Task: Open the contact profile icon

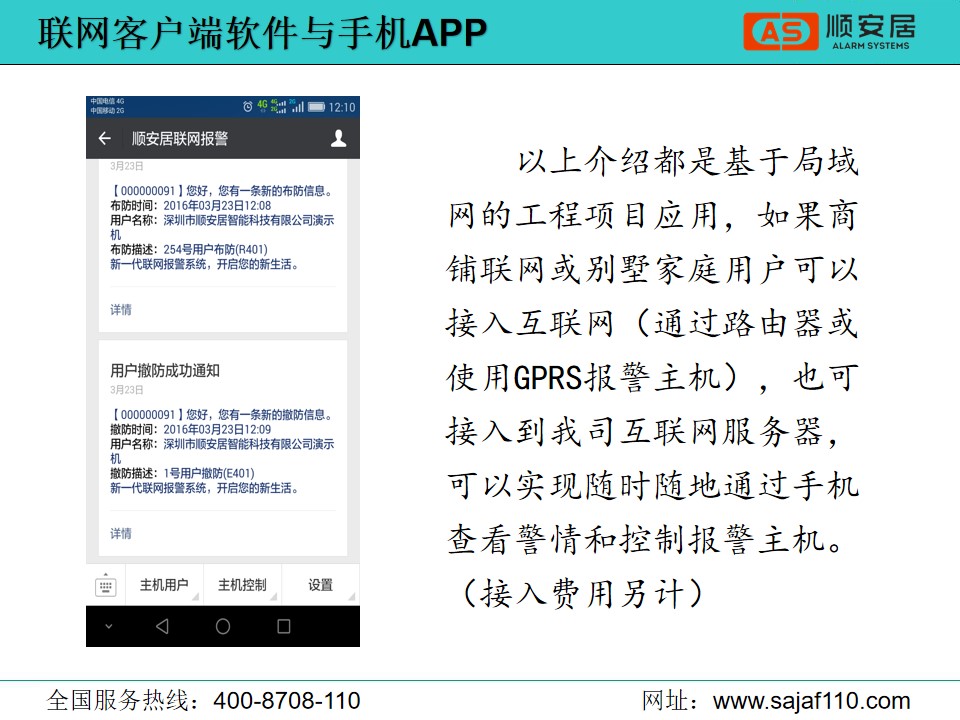Action: (338, 139)
